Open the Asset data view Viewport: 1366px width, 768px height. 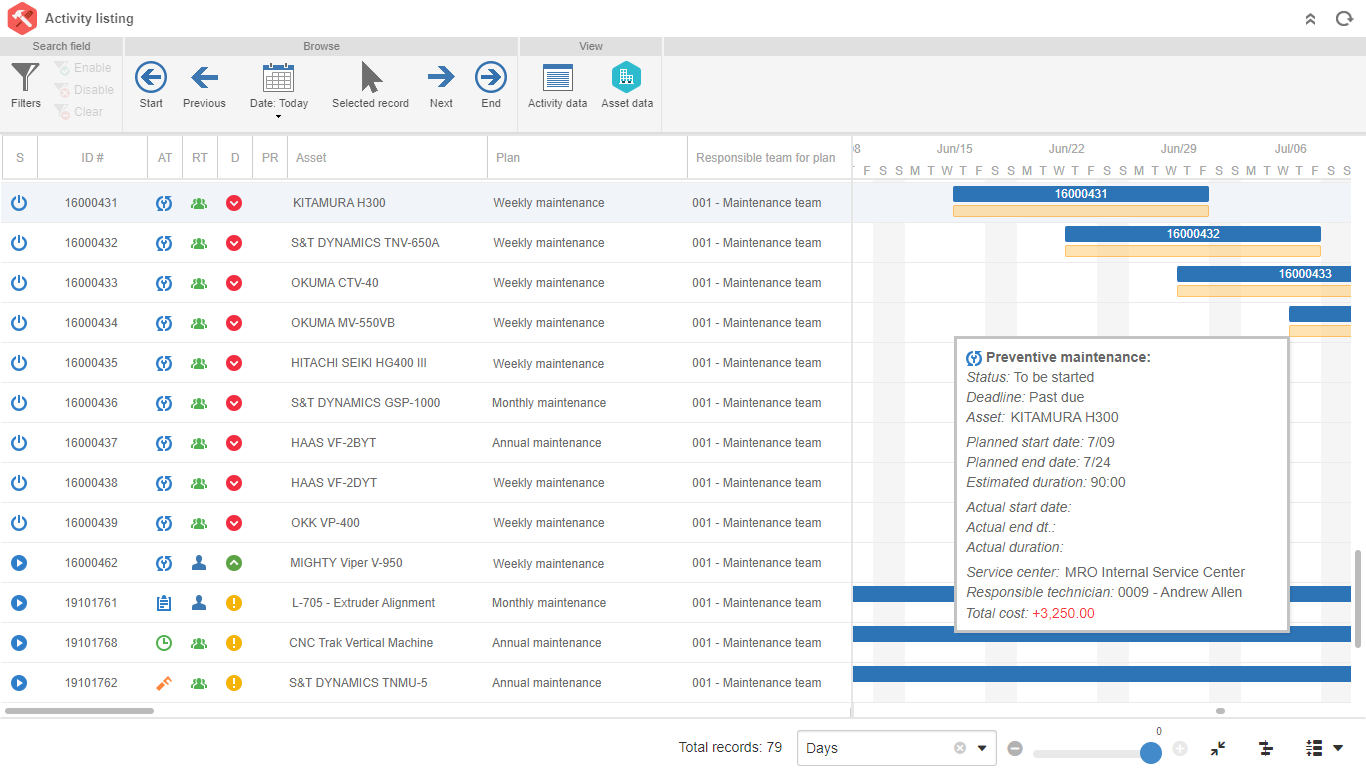(x=626, y=87)
